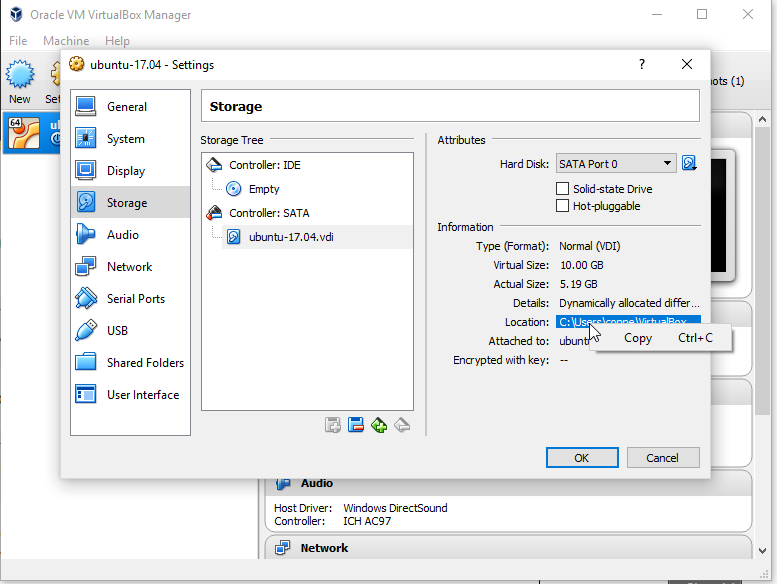
Task: Open the System settings category
Action: (x=125, y=139)
